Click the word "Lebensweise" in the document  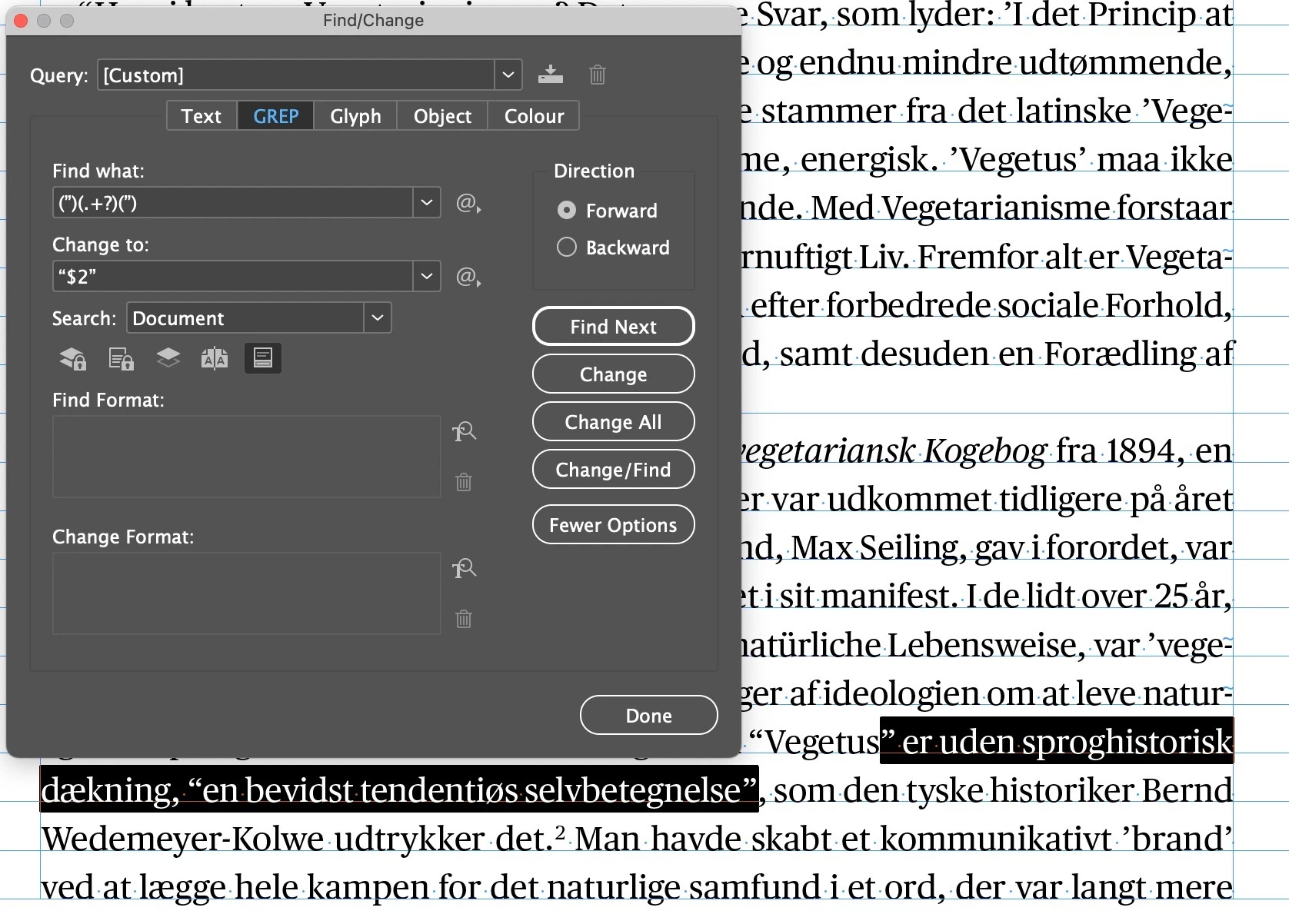[x=984, y=645]
